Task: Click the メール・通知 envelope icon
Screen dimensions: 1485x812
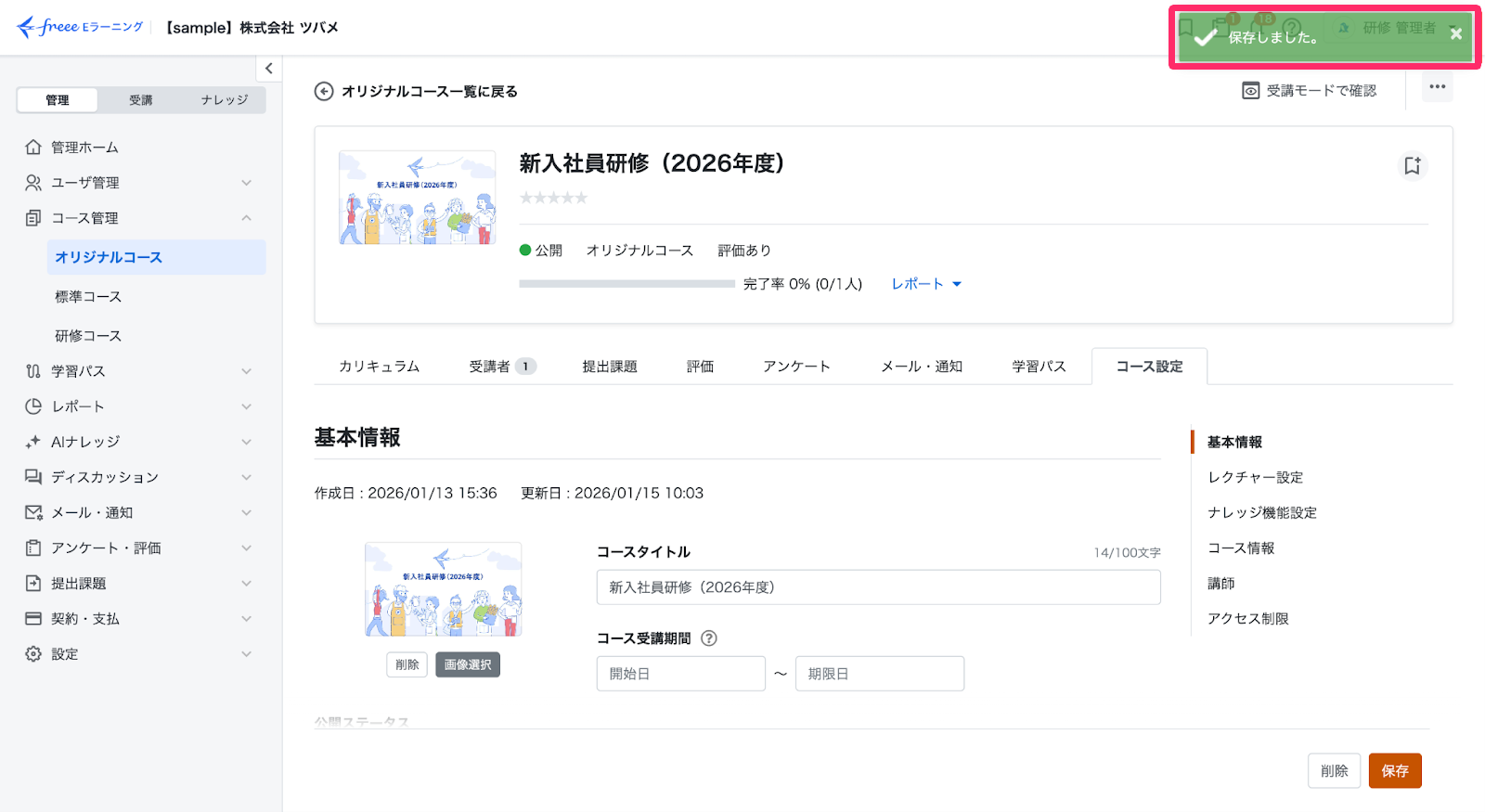Action: pyautogui.click(x=33, y=512)
